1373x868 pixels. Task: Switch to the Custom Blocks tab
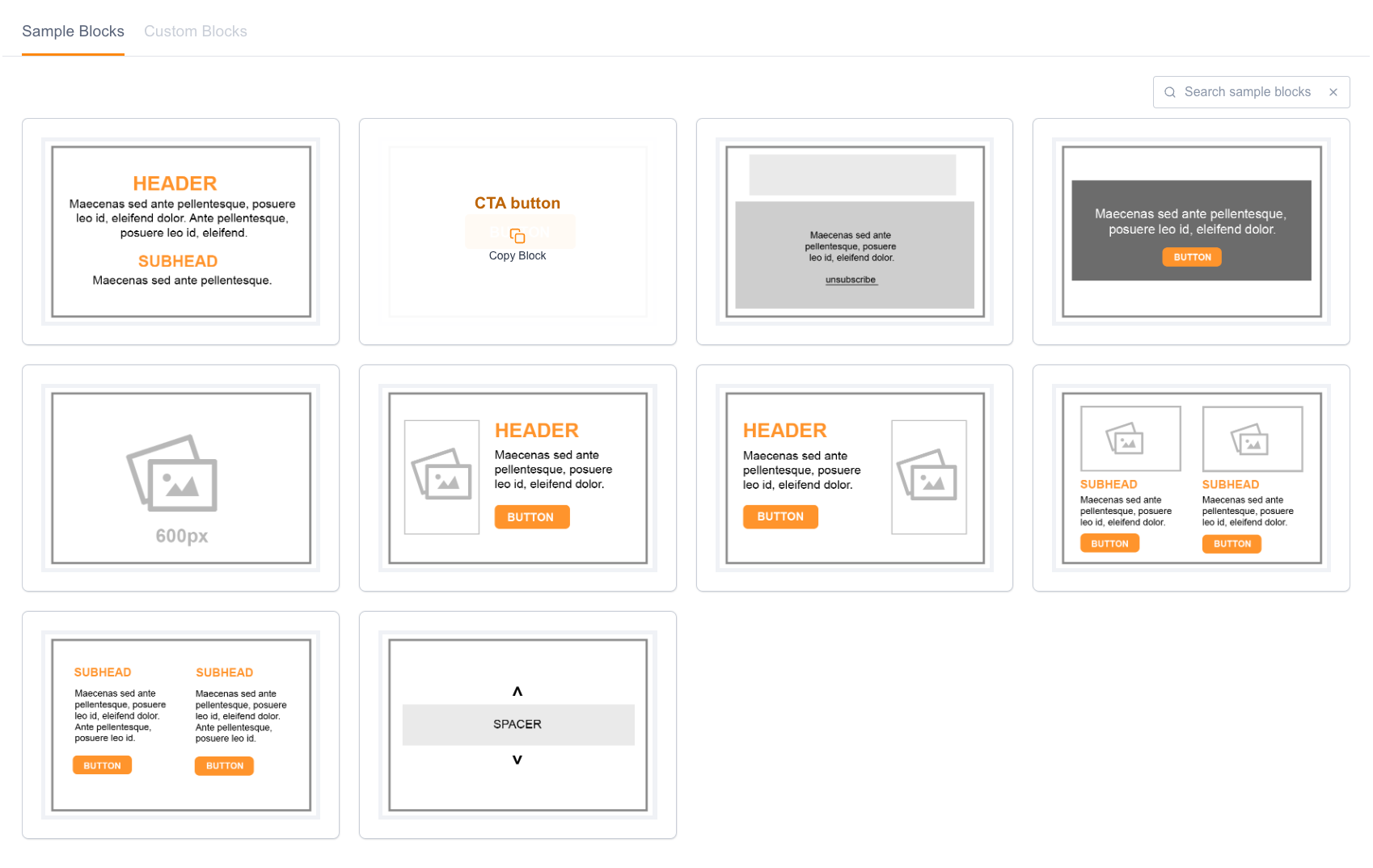[x=195, y=31]
